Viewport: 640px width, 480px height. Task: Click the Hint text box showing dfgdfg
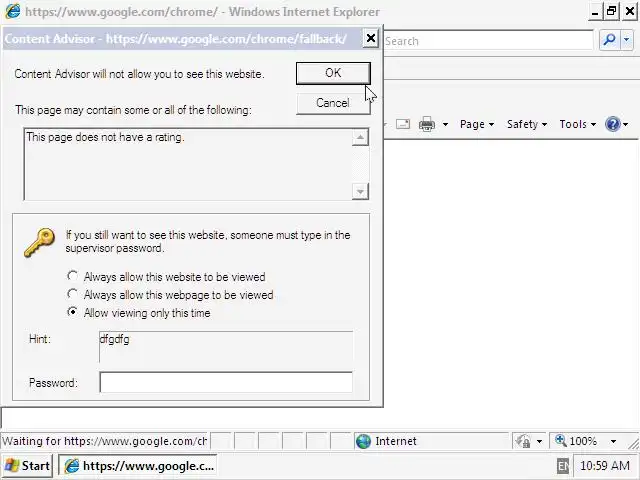226,347
